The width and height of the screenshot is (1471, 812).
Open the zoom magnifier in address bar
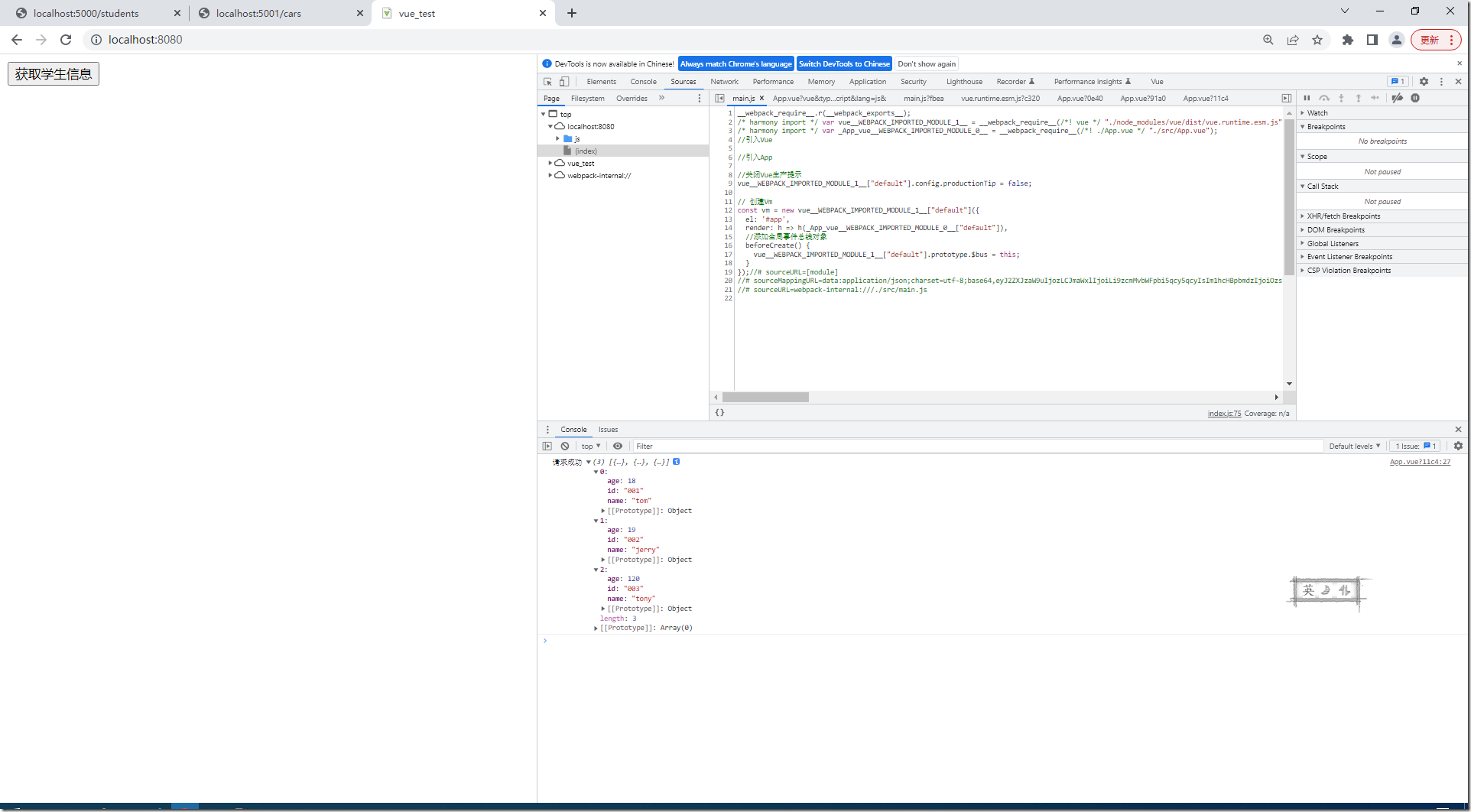1268,40
